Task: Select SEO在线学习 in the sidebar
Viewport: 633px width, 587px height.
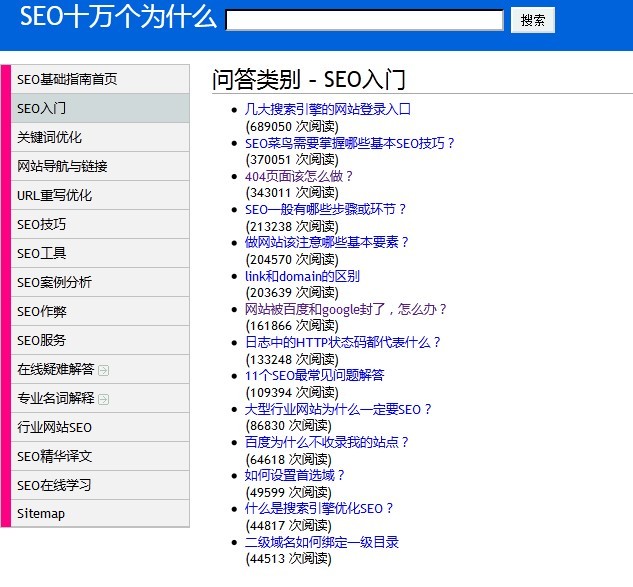Action: coord(100,486)
